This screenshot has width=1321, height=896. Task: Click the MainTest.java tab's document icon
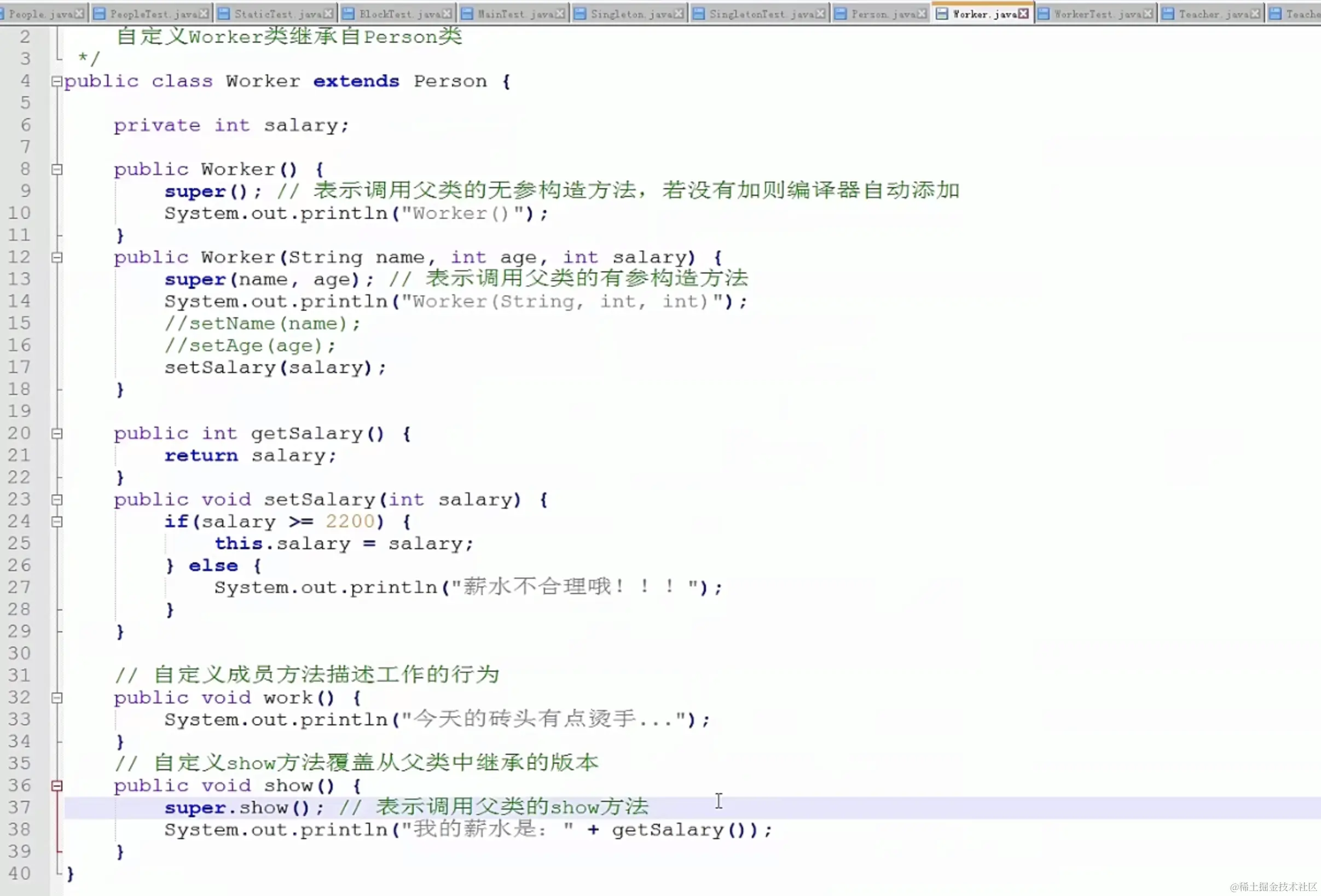(468, 13)
